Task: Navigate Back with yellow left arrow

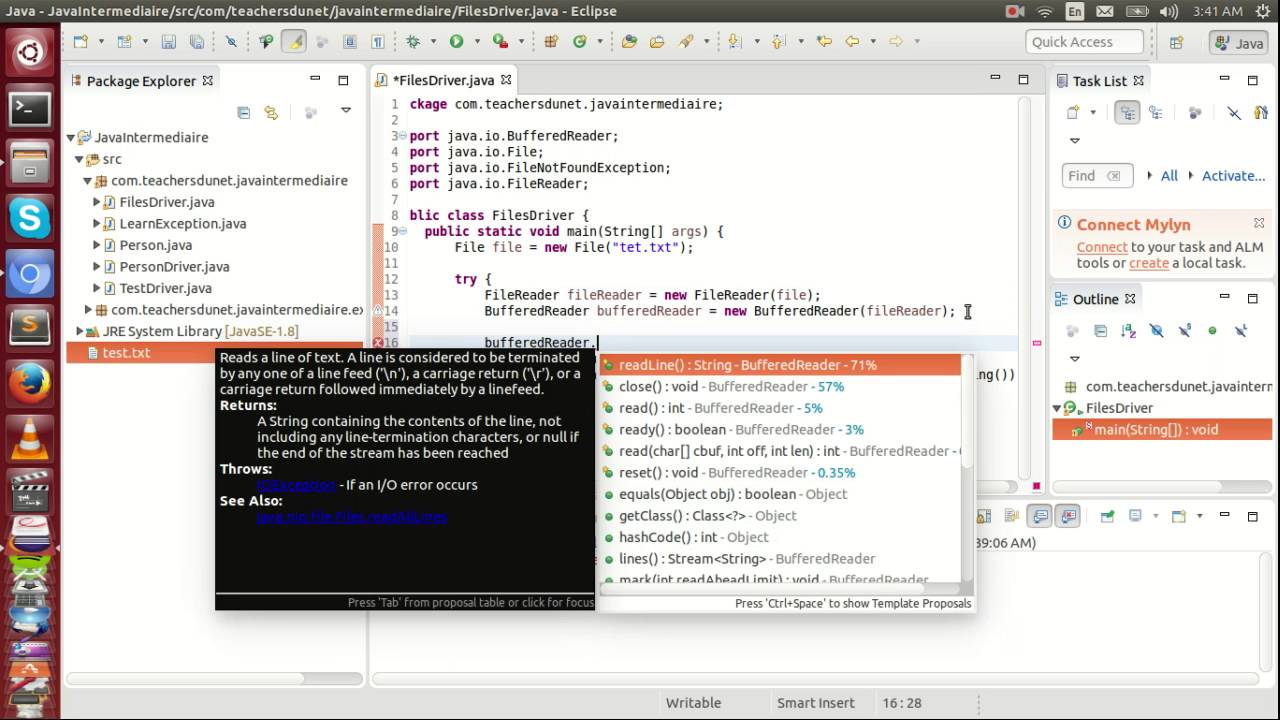Action: pyautogui.click(x=852, y=42)
